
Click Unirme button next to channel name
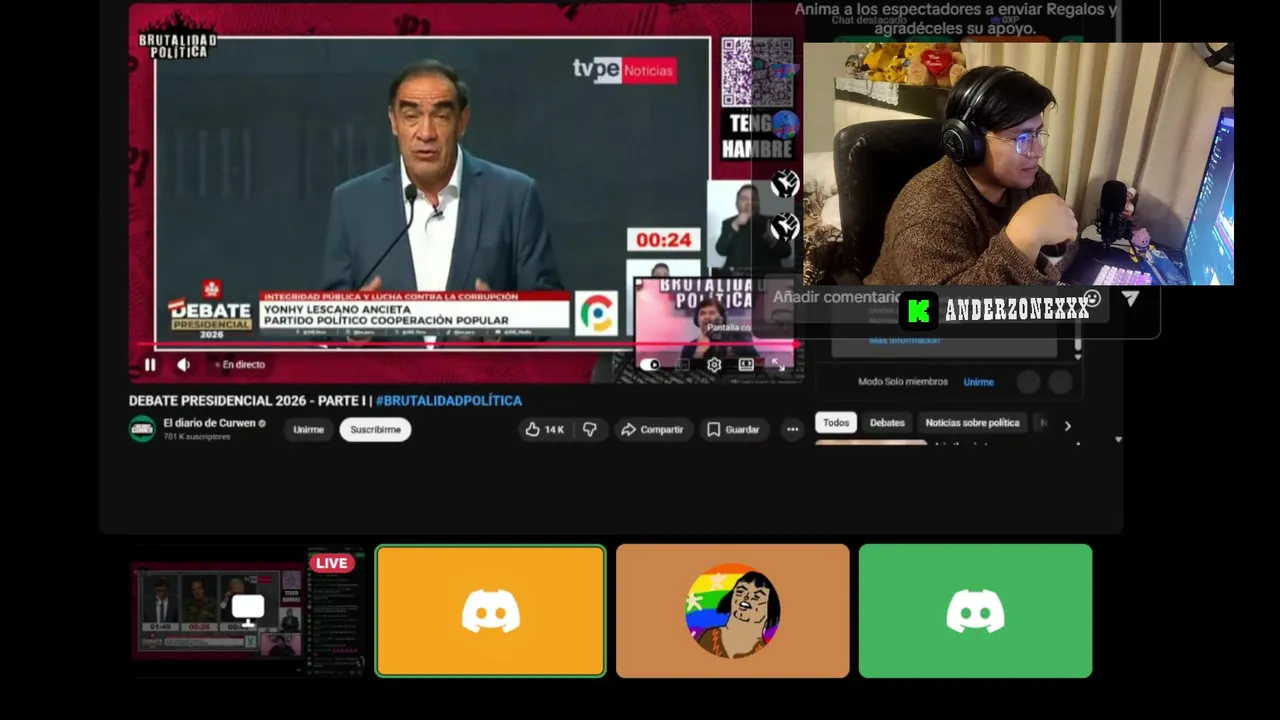point(309,429)
